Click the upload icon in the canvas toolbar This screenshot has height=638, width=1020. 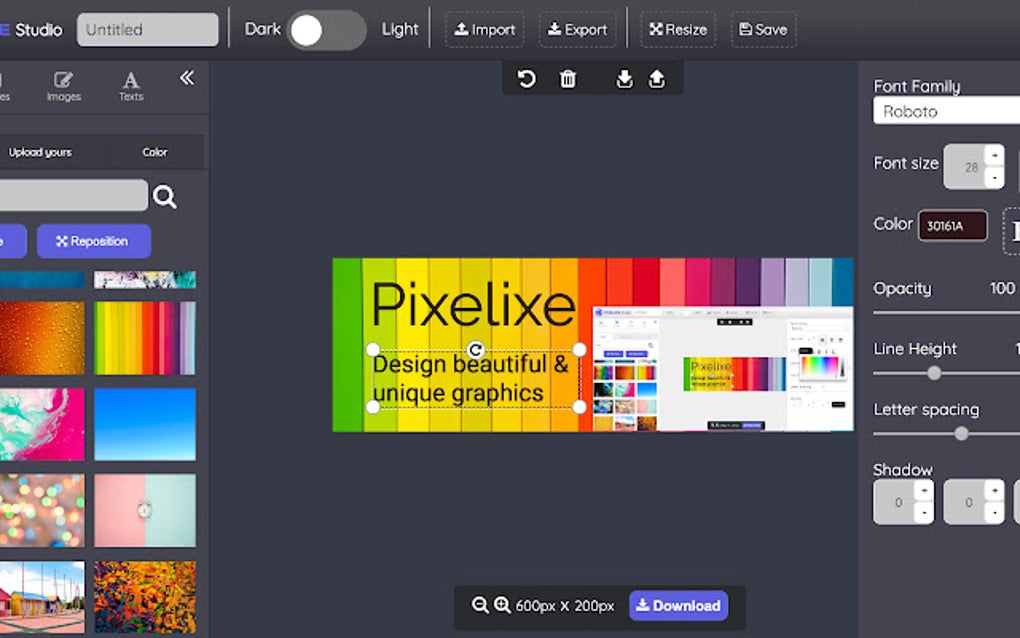click(657, 78)
